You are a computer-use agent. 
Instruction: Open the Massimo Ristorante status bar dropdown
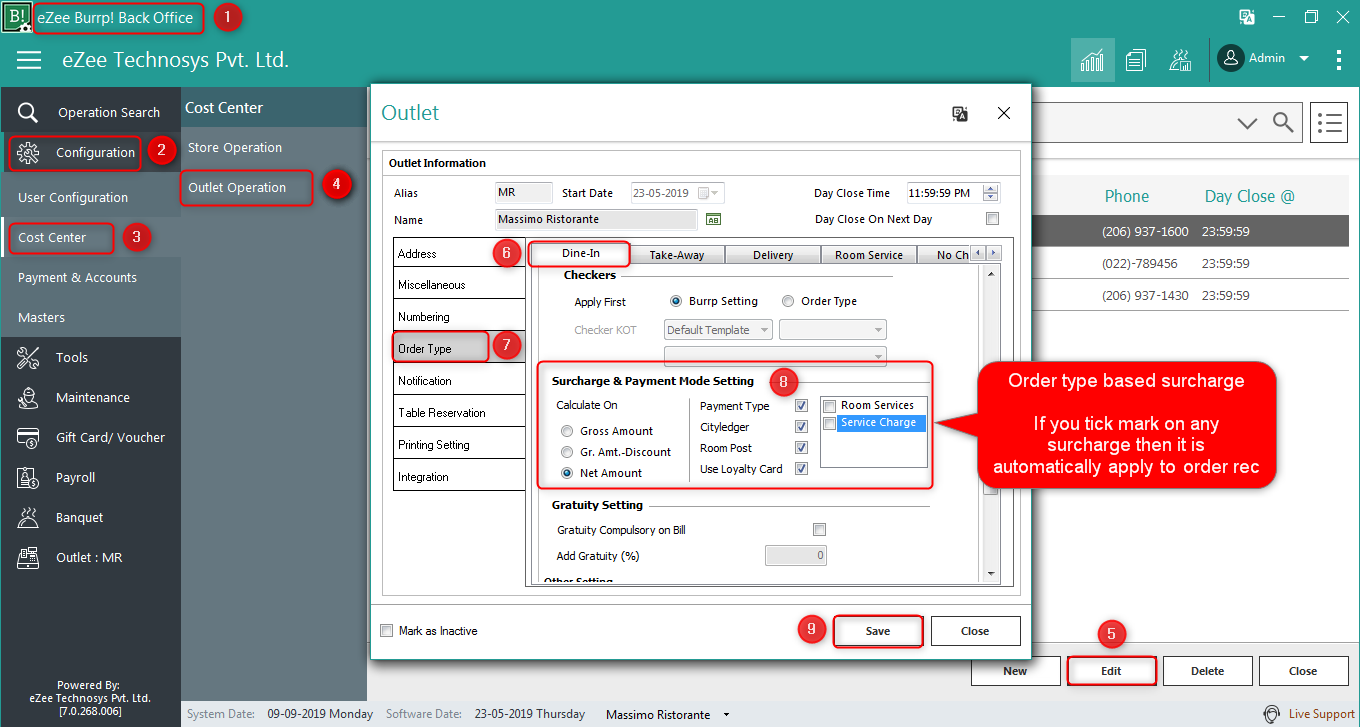pos(727,715)
